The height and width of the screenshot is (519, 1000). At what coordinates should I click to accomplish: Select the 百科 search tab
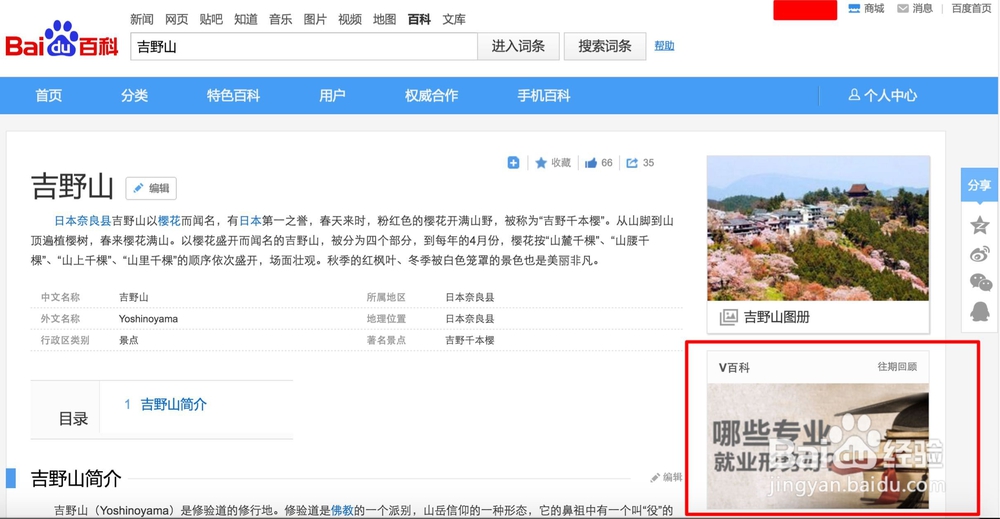point(419,19)
